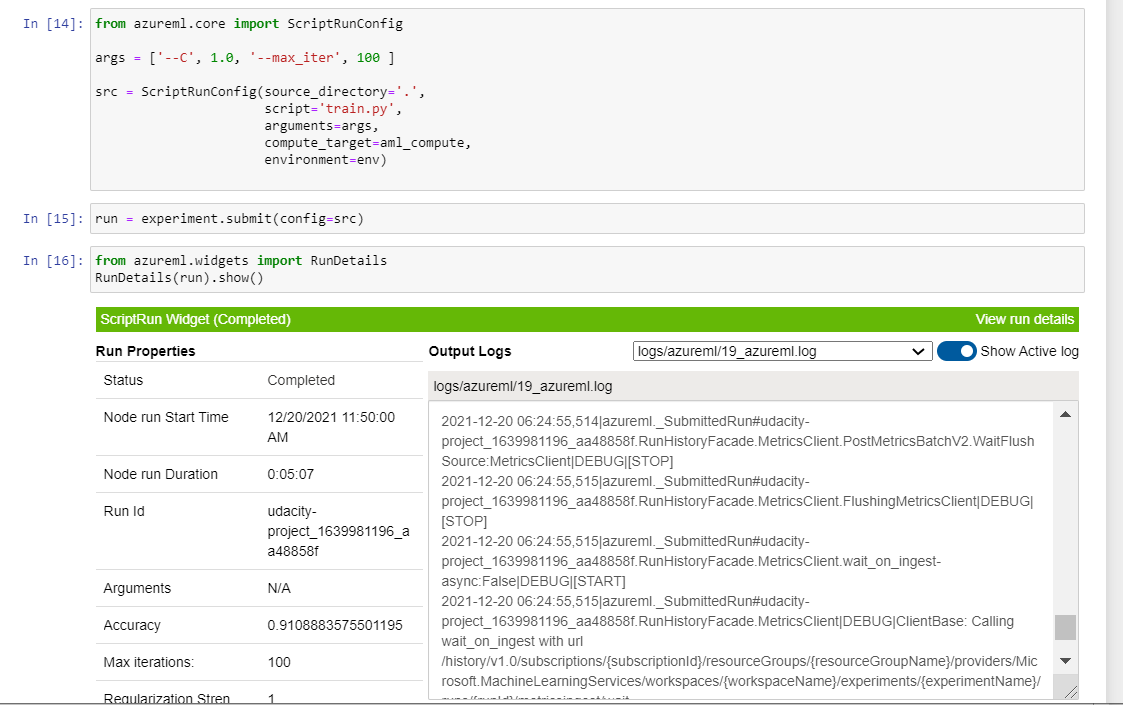Click the log scrollbar up arrow
The width and height of the screenshot is (1123, 705).
pos(1065,414)
